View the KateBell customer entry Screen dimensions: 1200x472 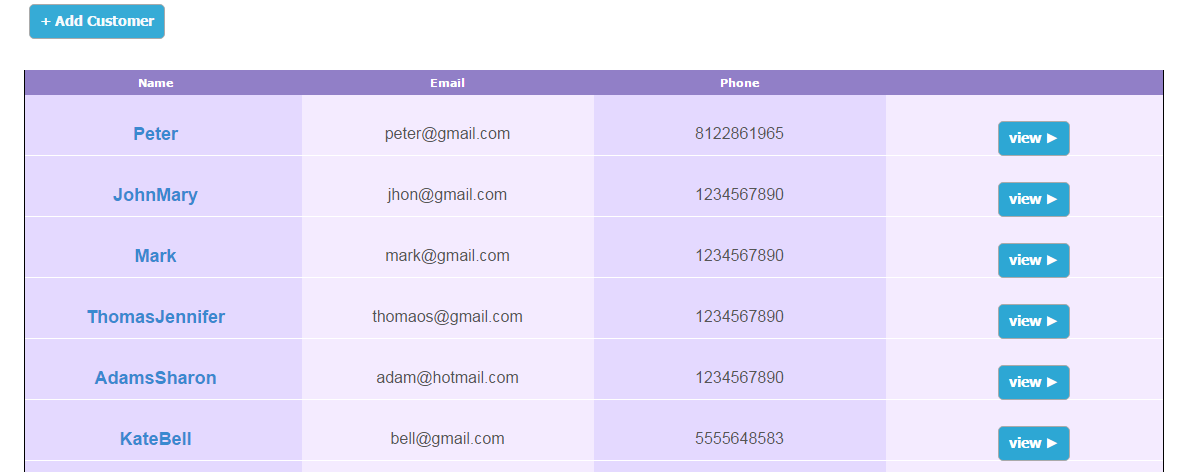pyautogui.click(x=1033, y=443)
